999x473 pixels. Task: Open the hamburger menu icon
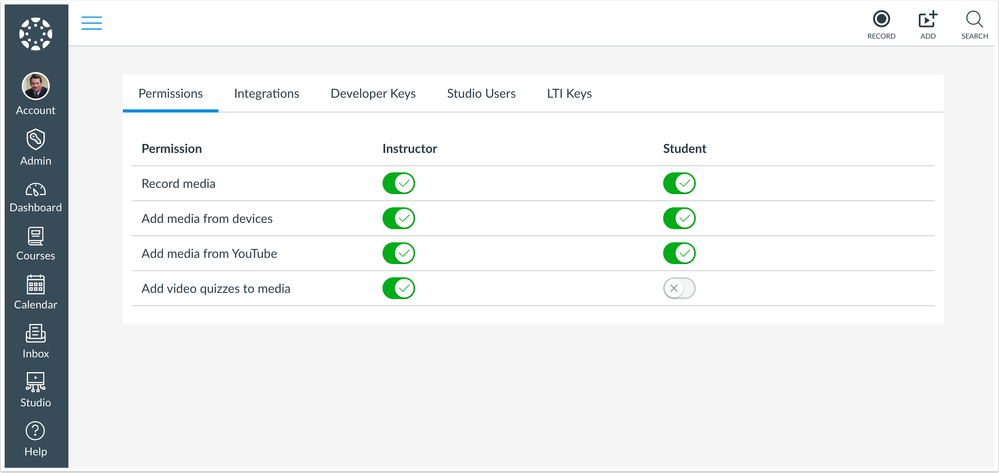92,24
